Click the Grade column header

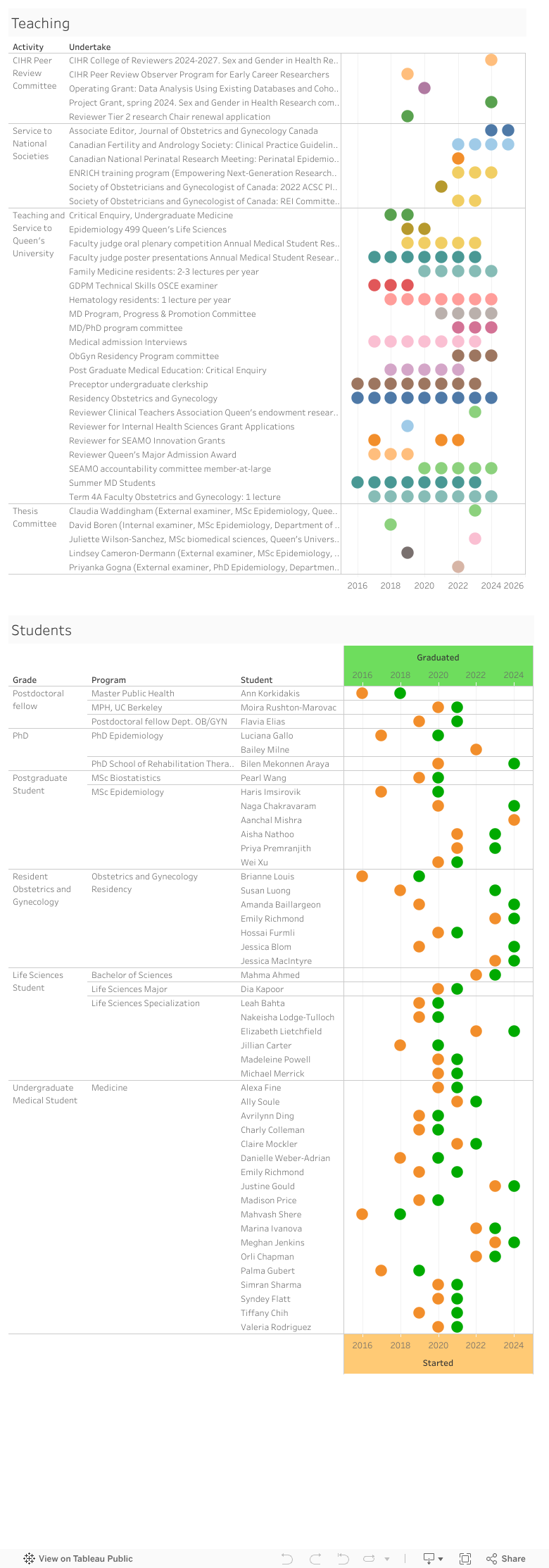(x=25, y=680)
